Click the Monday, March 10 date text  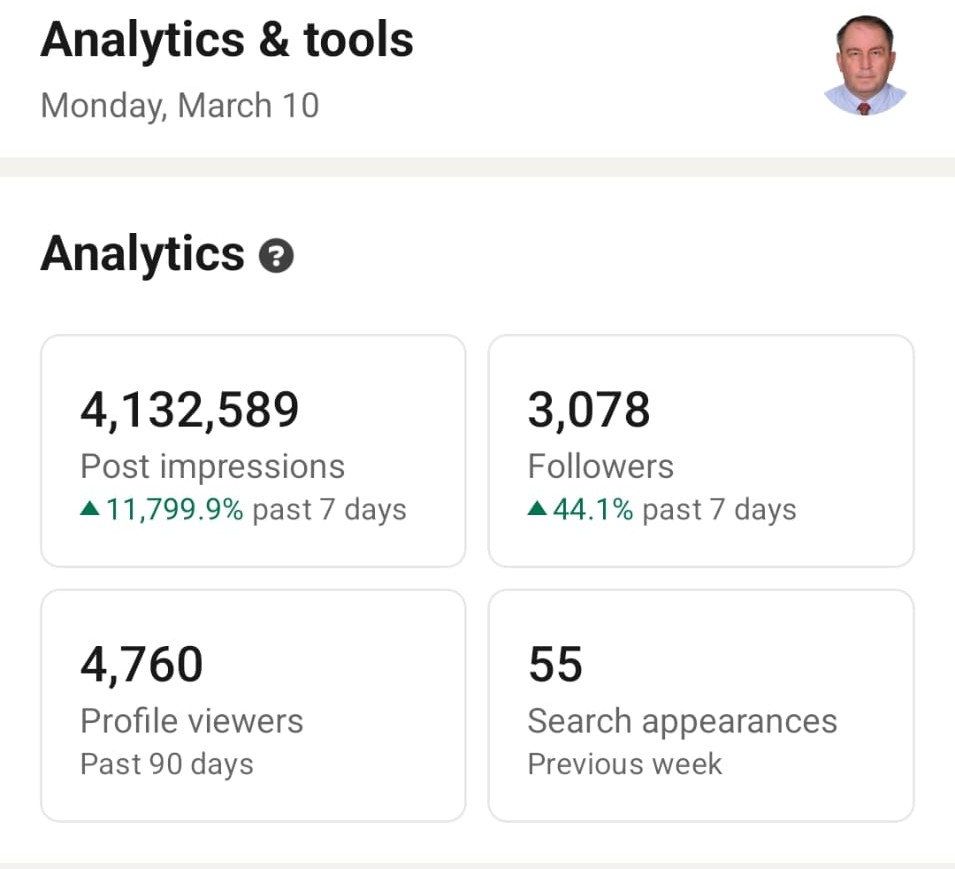(180, 105)
